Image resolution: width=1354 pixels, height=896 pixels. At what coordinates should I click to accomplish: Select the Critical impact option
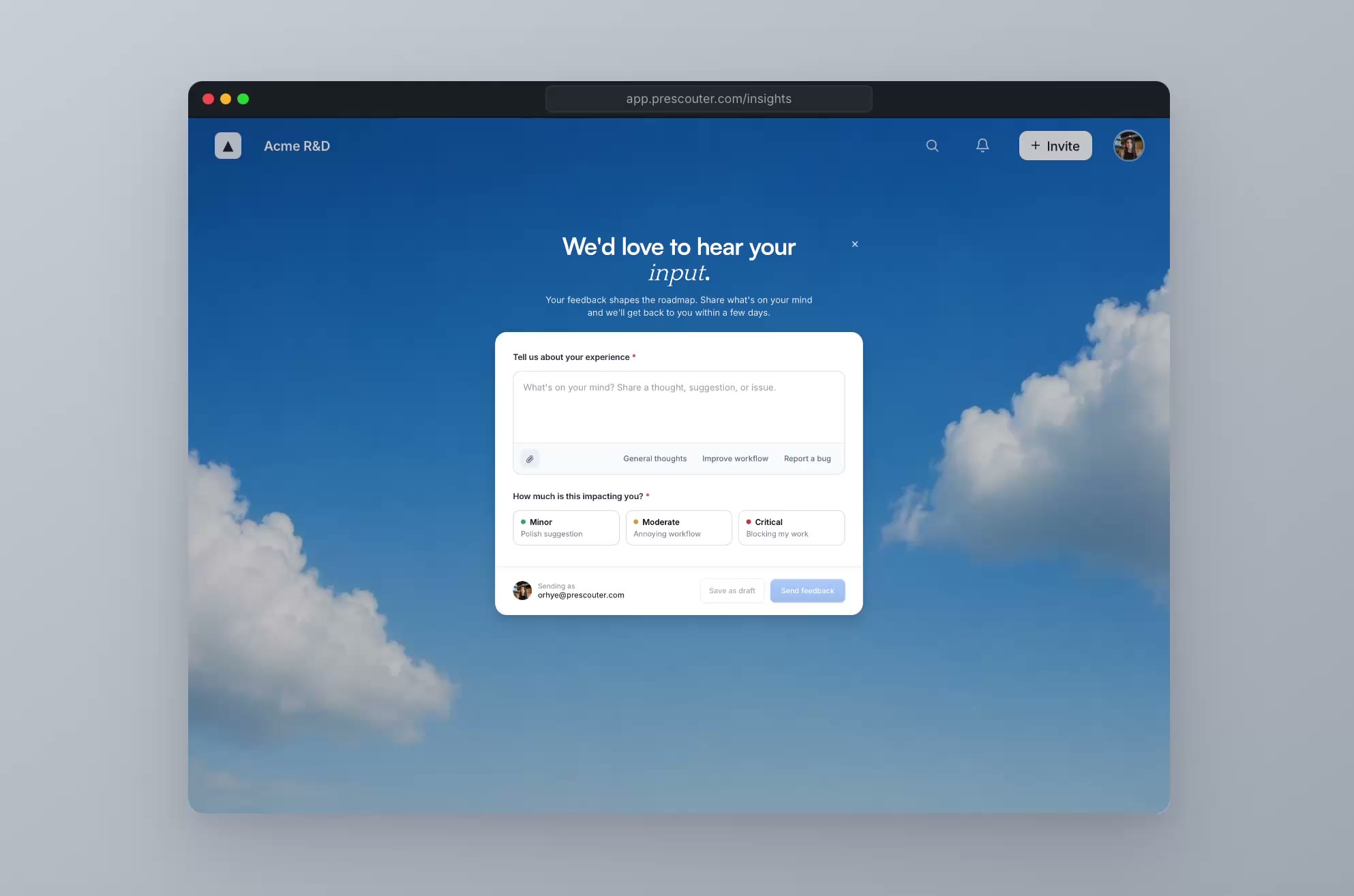(792, 528)
